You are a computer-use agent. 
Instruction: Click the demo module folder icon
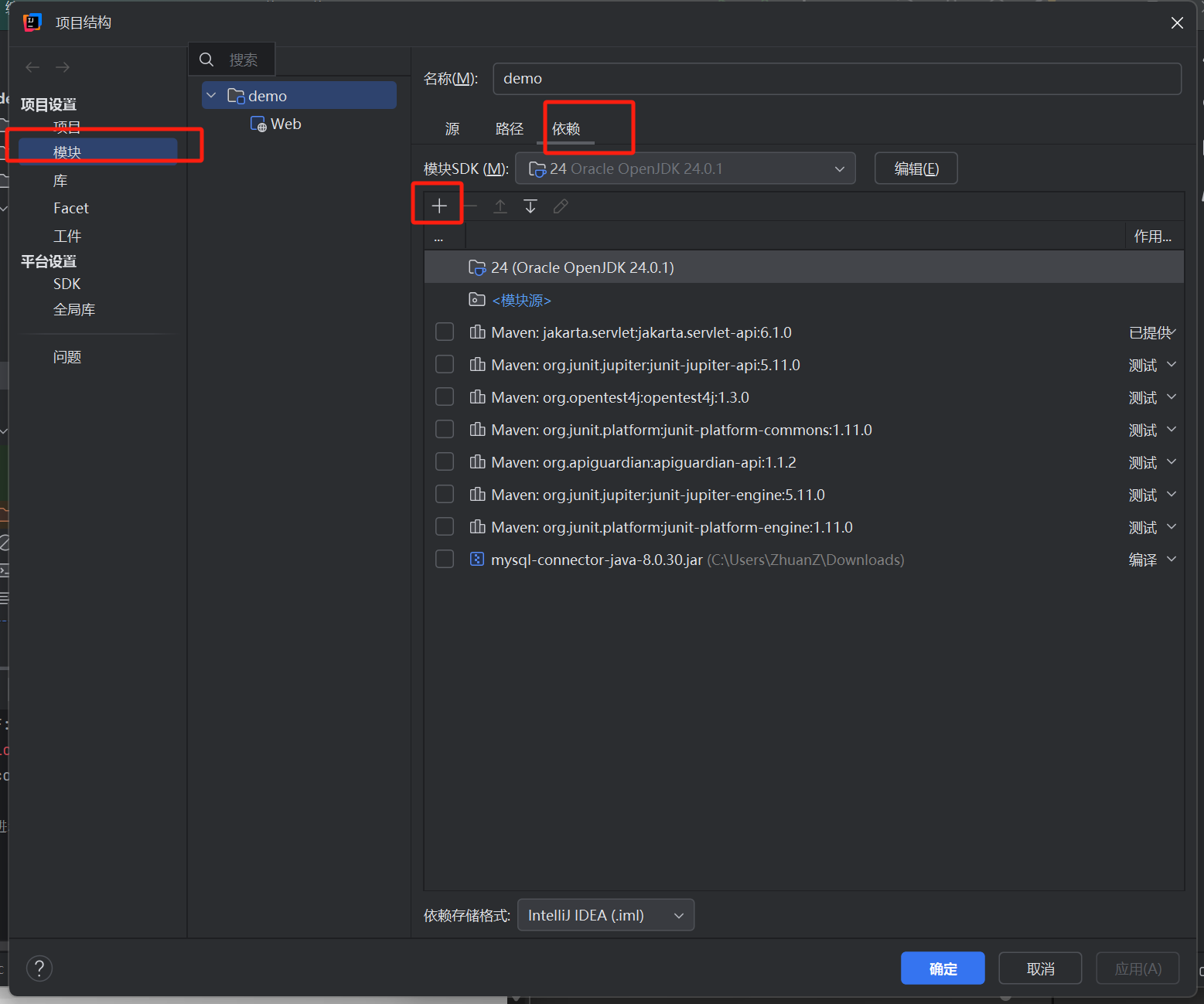[x=236, y=96]
